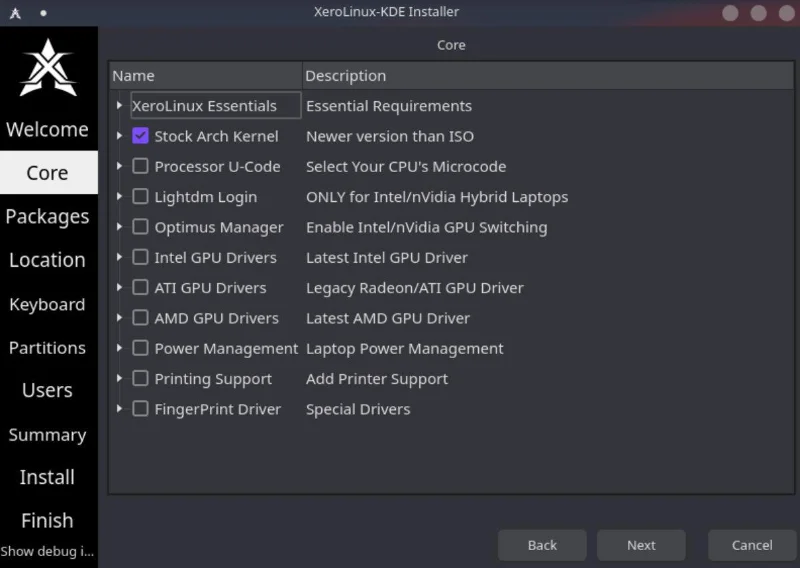
Task: Uncheck Stock Arch Kernel checkbox
Action: tap(140, 136)
